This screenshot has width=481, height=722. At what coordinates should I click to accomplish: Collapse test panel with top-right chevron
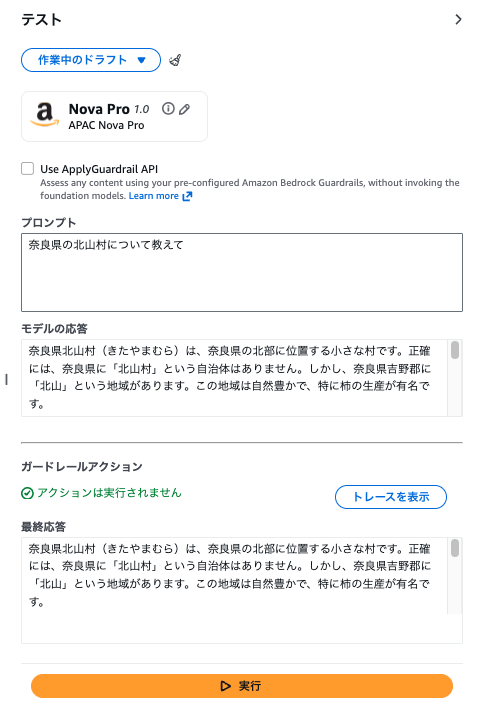pyautogui.click(x=458, y=19)
